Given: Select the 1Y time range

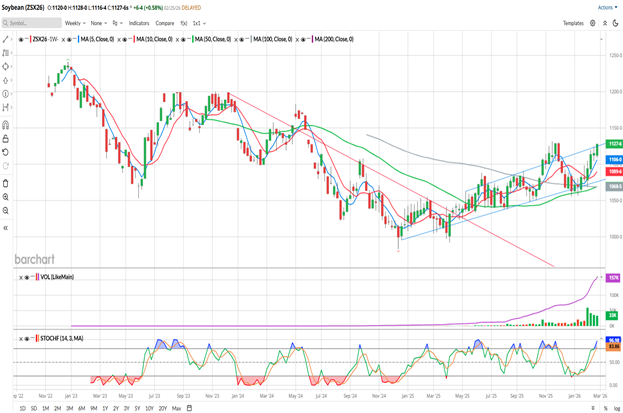Looking at the screenshot, I should coord(105,408).
